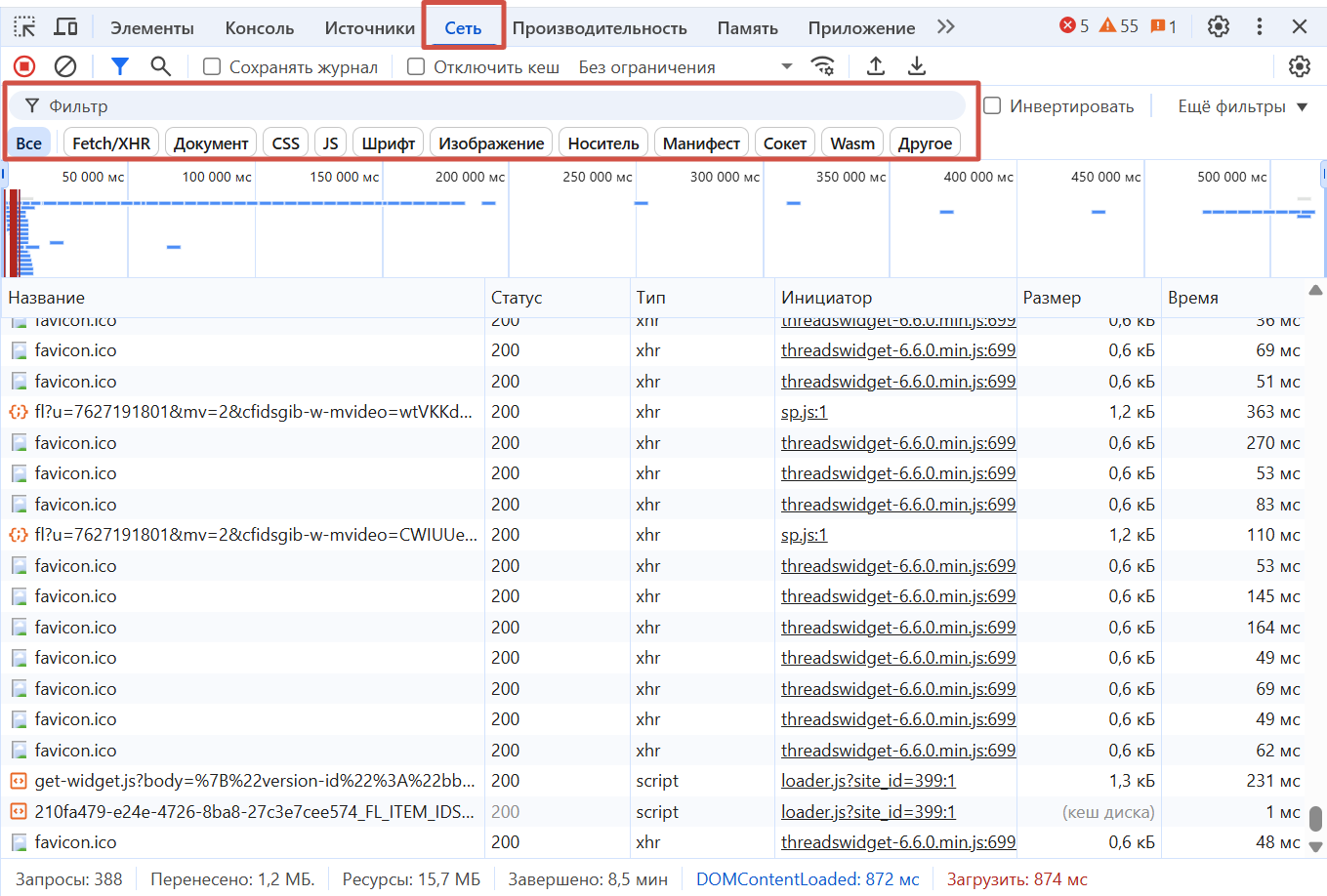Click the inspect element selector icon
Screen dimensions: 1327x896
[24, 27]
